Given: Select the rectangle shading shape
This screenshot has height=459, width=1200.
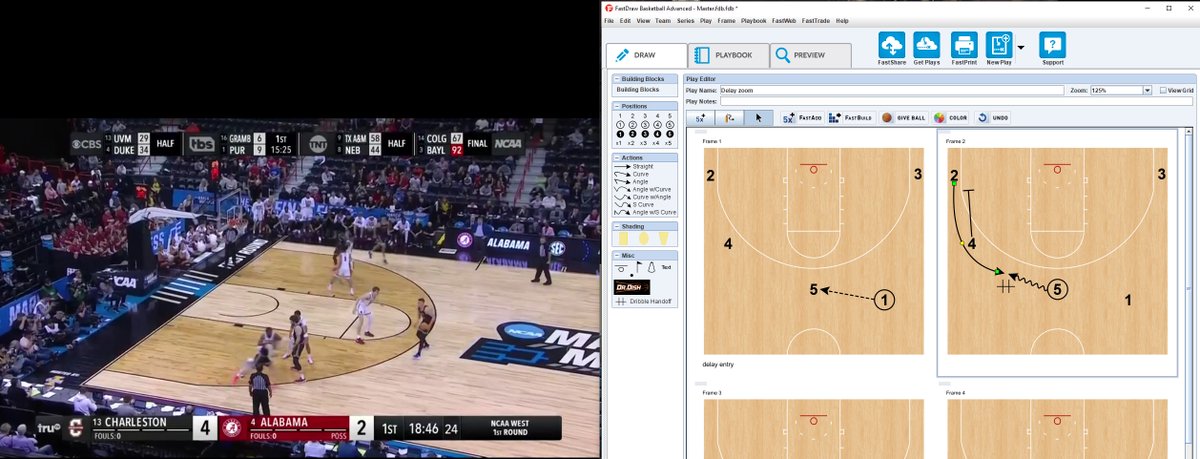Looking at the screenshot, I should click(x=624, y=238).
